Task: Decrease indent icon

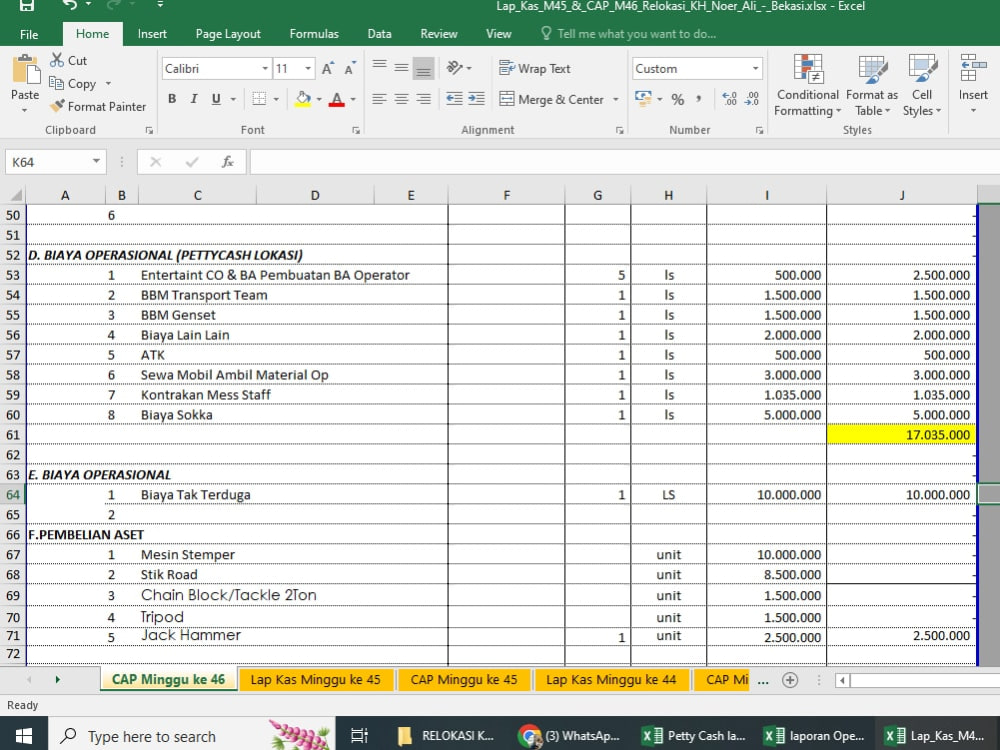Action: click(454, 99)
